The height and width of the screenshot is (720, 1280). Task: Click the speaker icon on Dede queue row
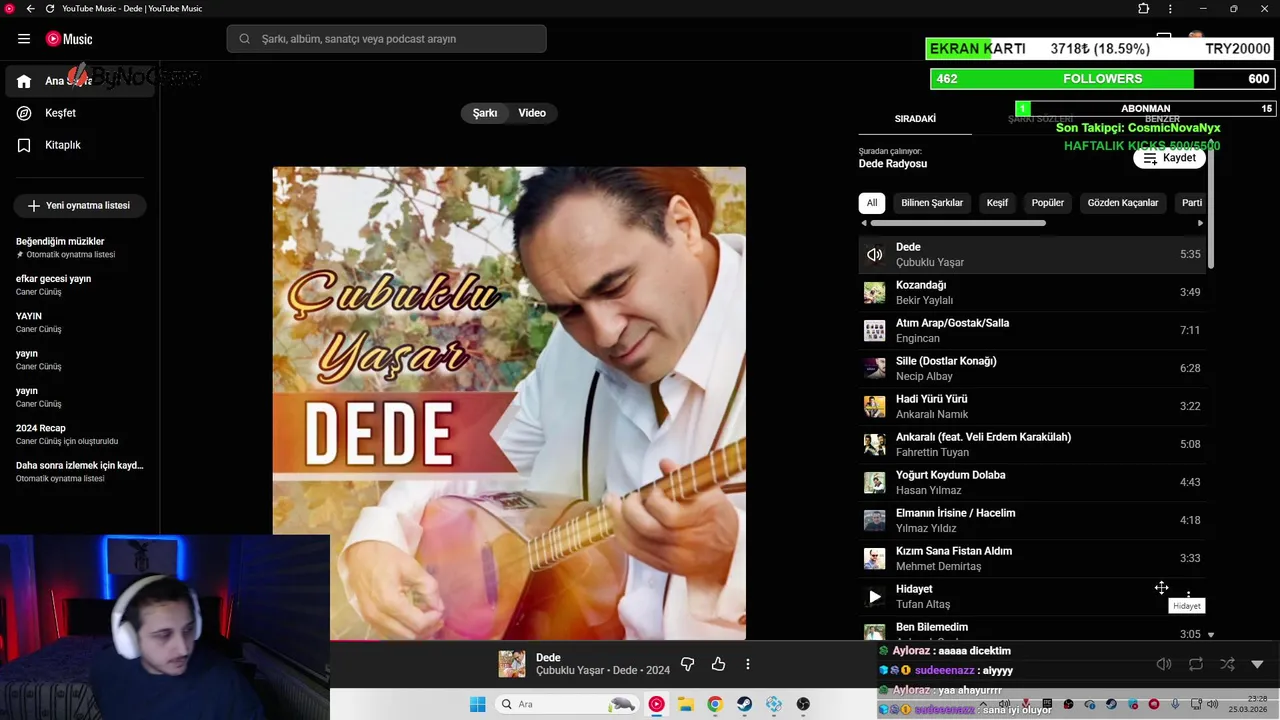(875, 255)
